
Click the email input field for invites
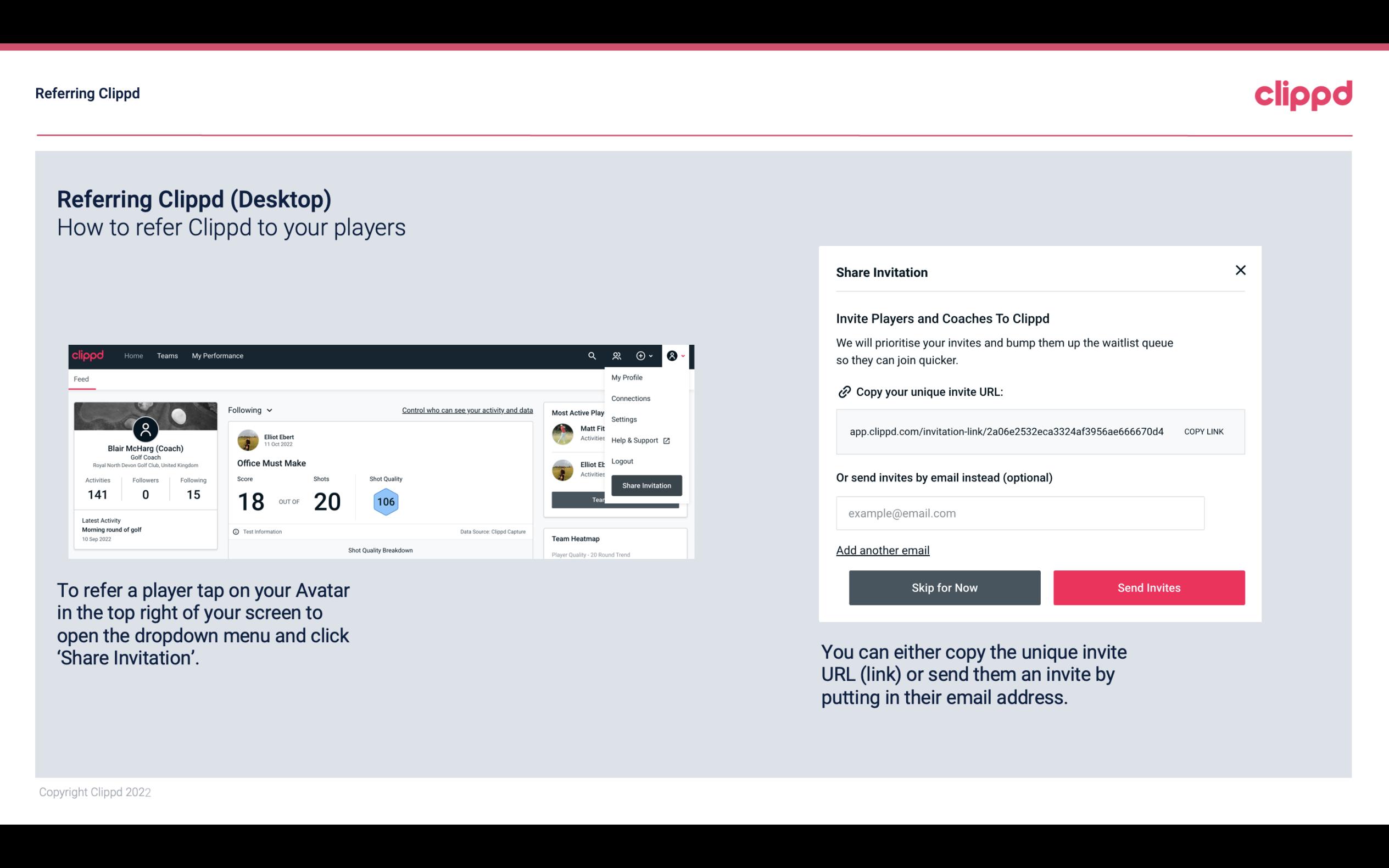[x=1020, y=513]
